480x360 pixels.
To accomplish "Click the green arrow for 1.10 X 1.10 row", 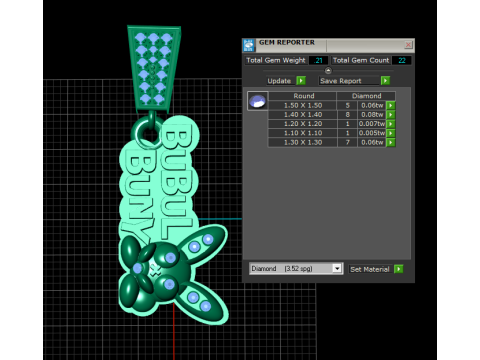I will pos(391,133).
